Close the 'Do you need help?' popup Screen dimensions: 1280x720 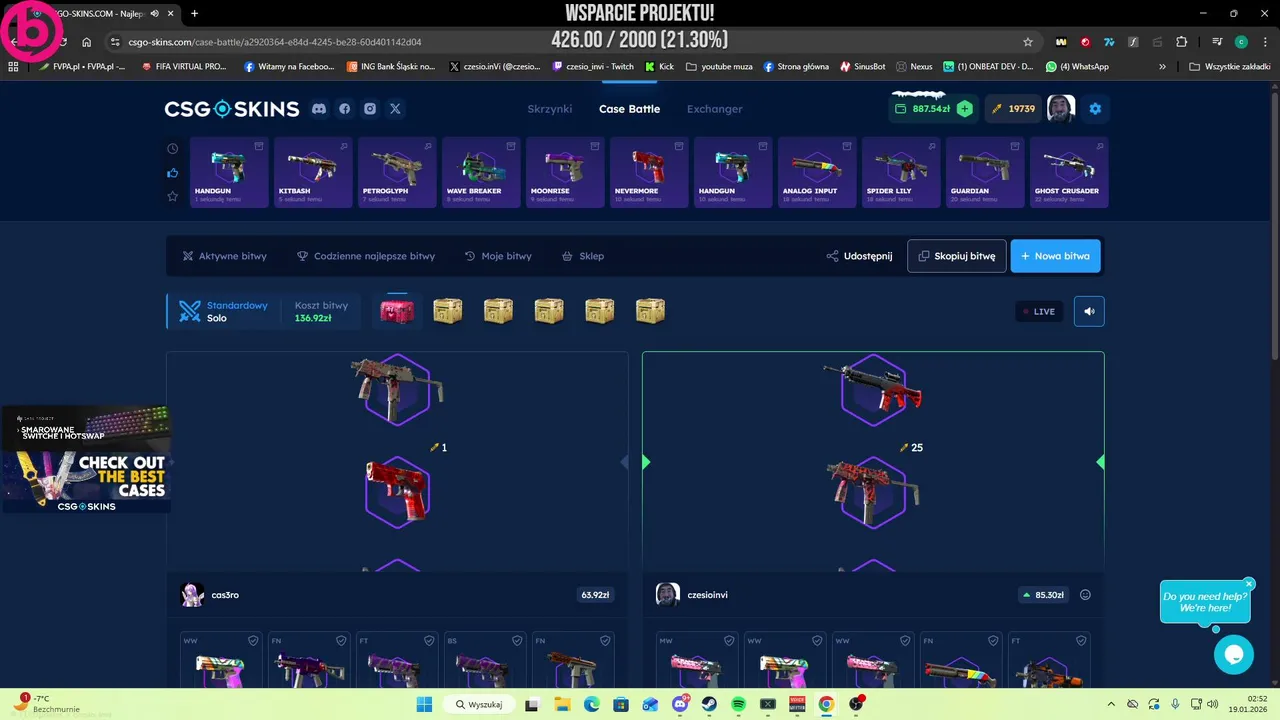point(1249,584)
